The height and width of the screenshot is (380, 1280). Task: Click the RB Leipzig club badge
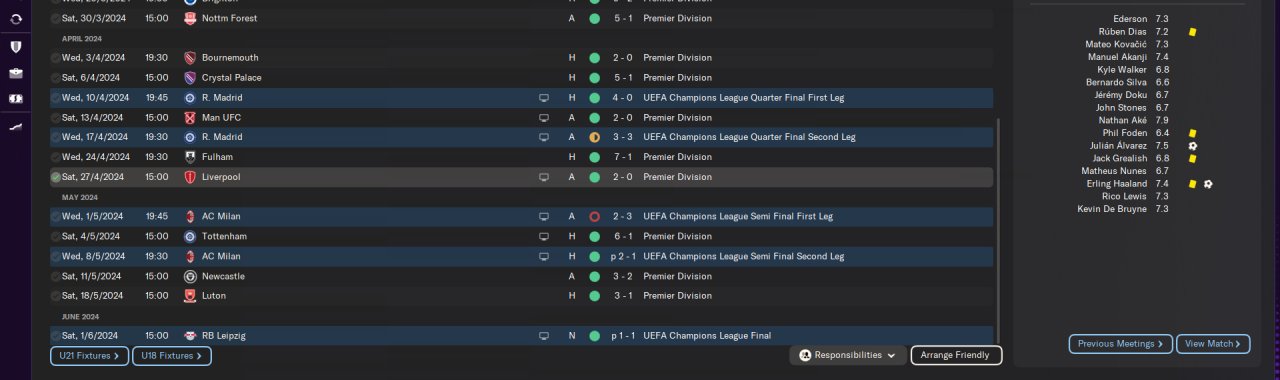pyautogui.click(x=190, y=336)
